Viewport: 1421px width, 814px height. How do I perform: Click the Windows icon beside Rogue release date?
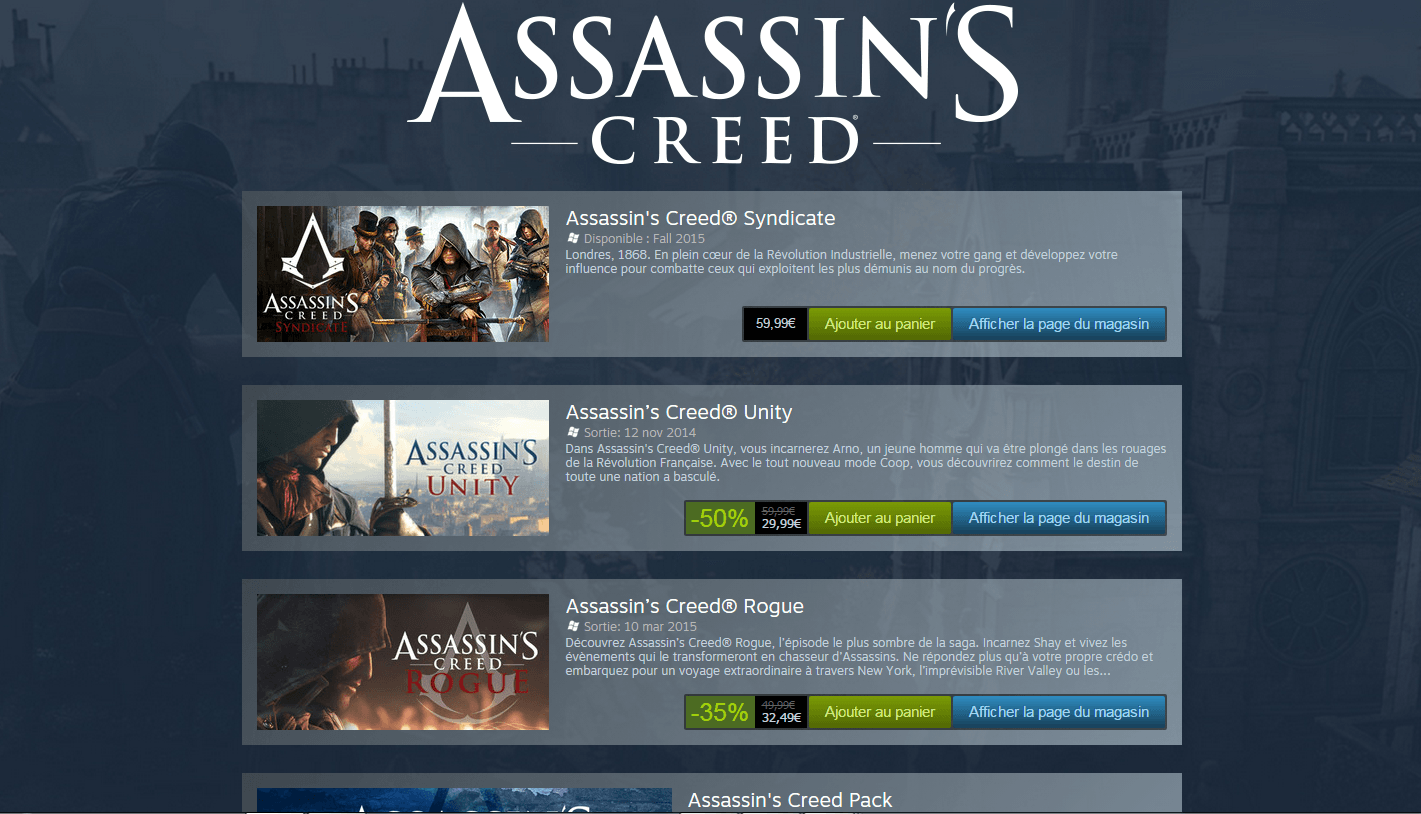[573, 626]
